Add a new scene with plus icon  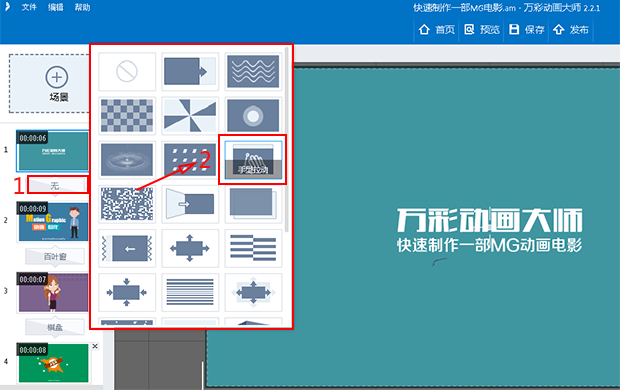(x=57, y=77)
